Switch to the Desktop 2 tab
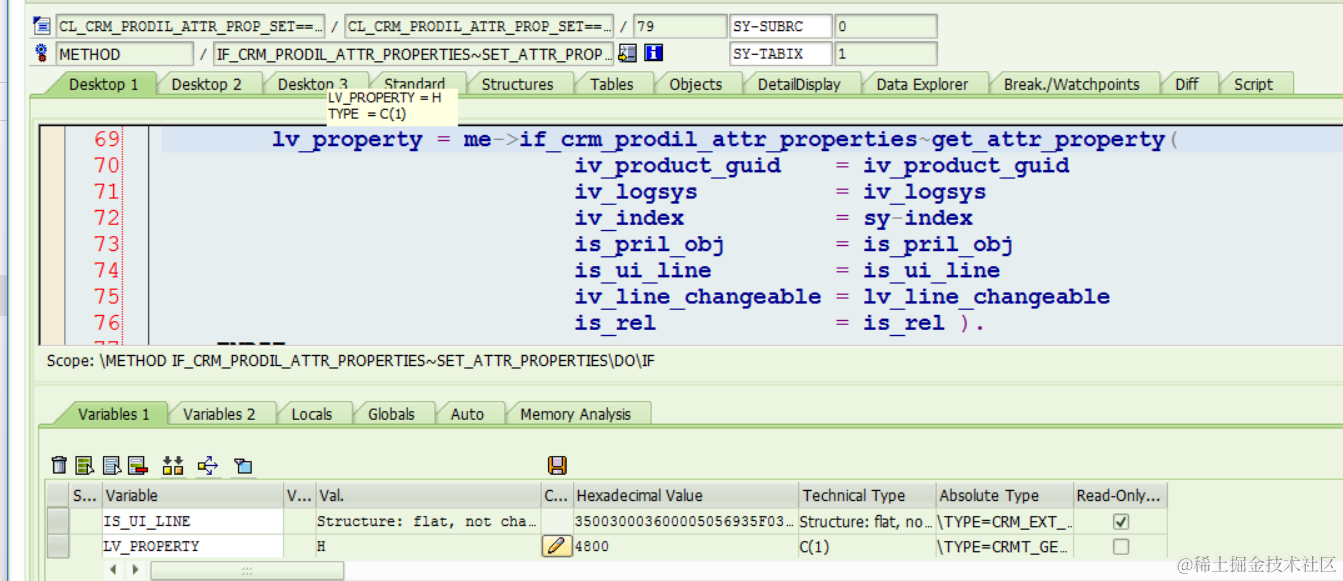This screenshot has height=581, width=1343. (x=206, y=84)
